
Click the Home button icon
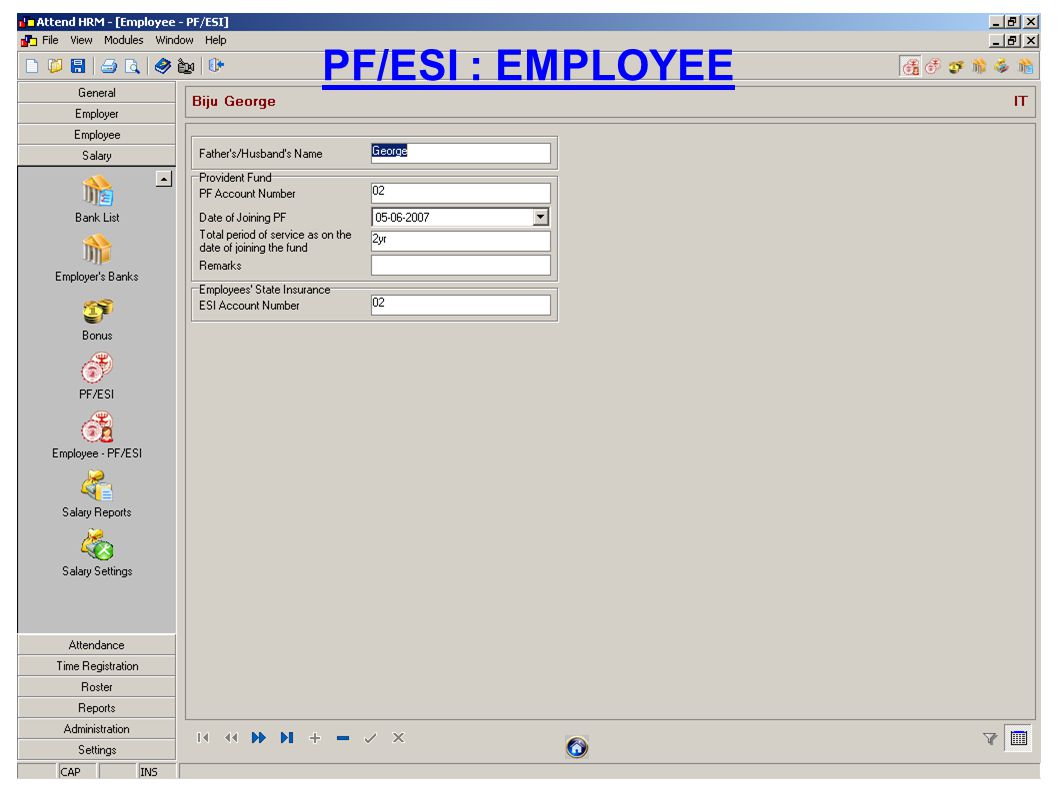point(577,747)
